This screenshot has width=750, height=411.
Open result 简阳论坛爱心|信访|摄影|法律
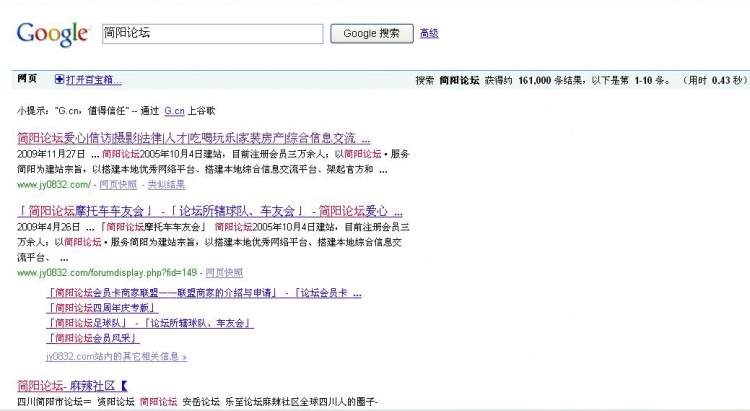click(x=193, y=139)
